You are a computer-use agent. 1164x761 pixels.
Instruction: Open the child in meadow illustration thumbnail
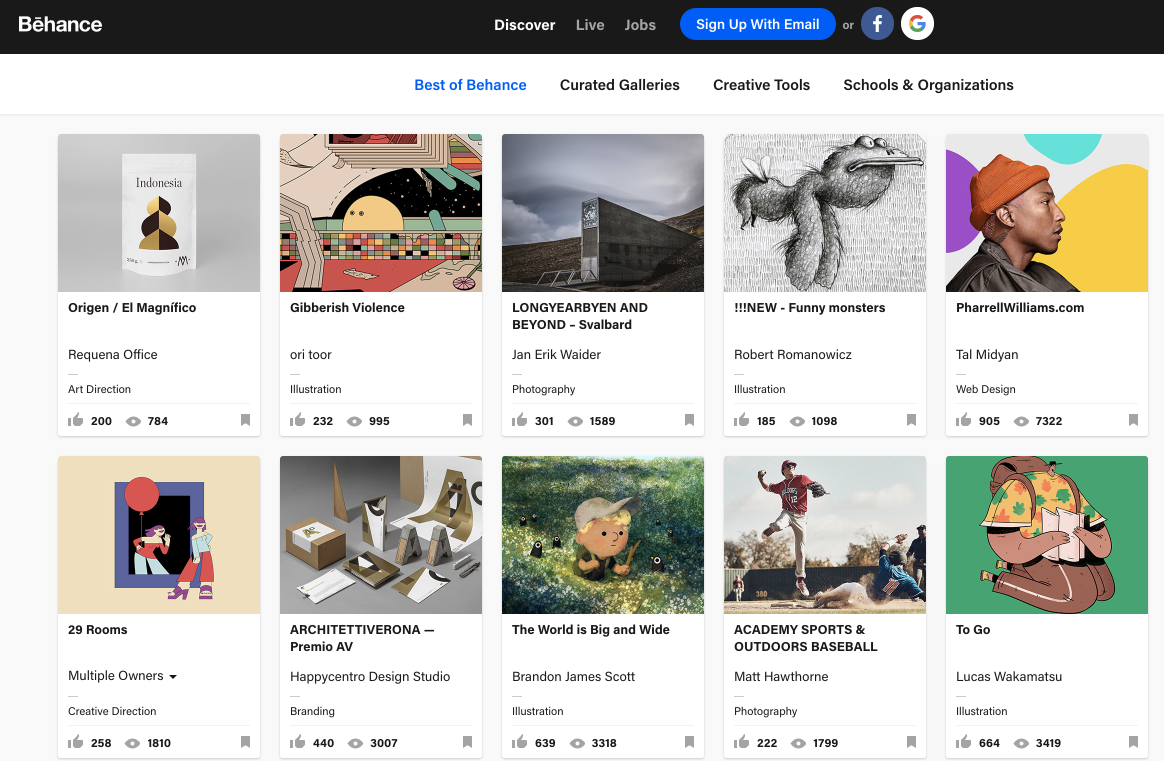[x=603, y=535]
